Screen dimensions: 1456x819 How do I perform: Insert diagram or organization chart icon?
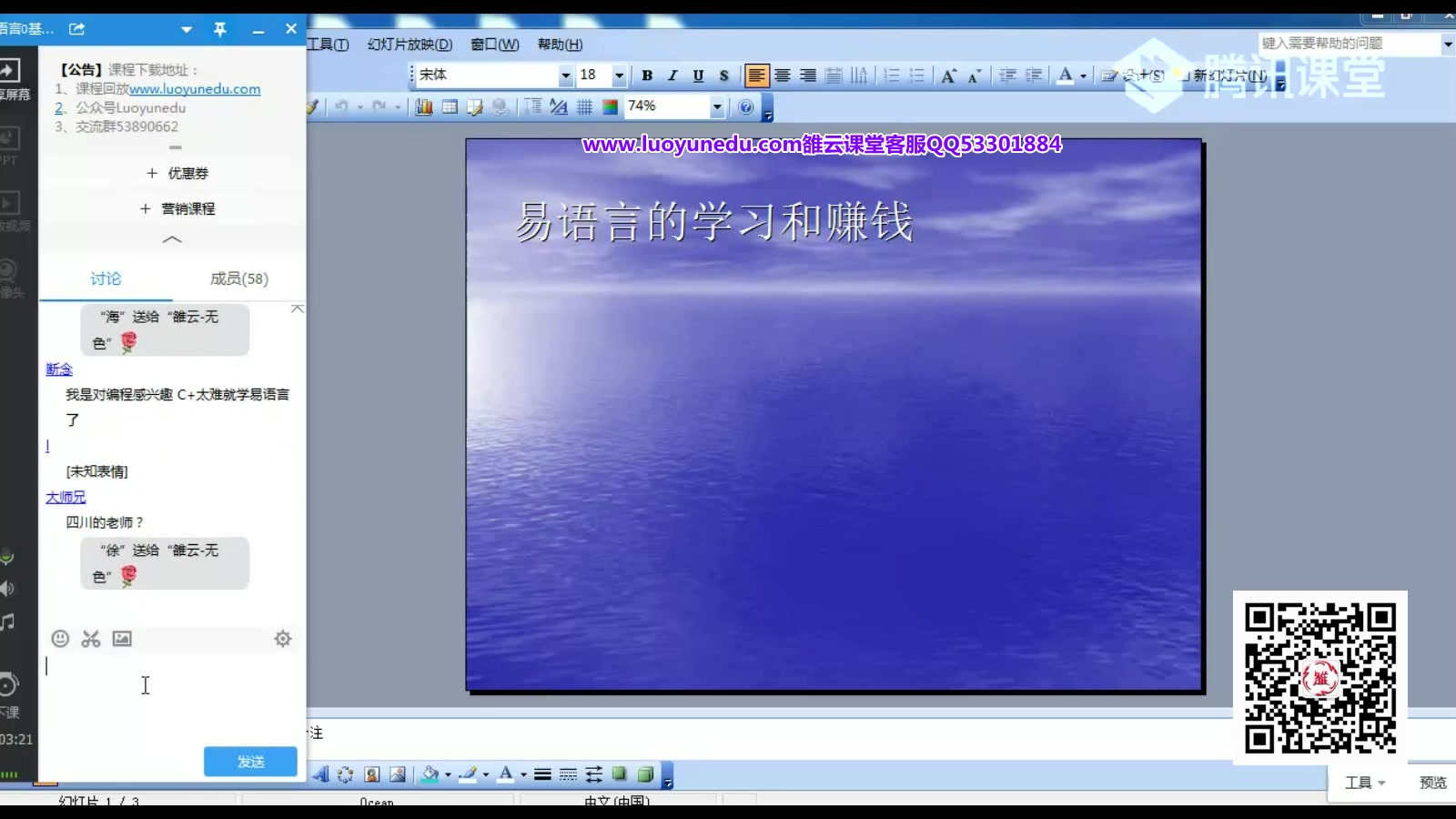click(346, 774)
